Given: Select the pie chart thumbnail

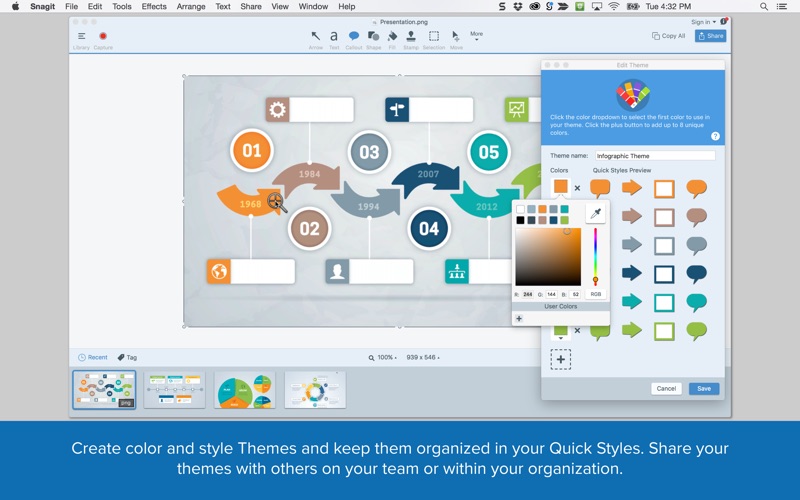Looking at the screenshot, I should tap(245, 390).
